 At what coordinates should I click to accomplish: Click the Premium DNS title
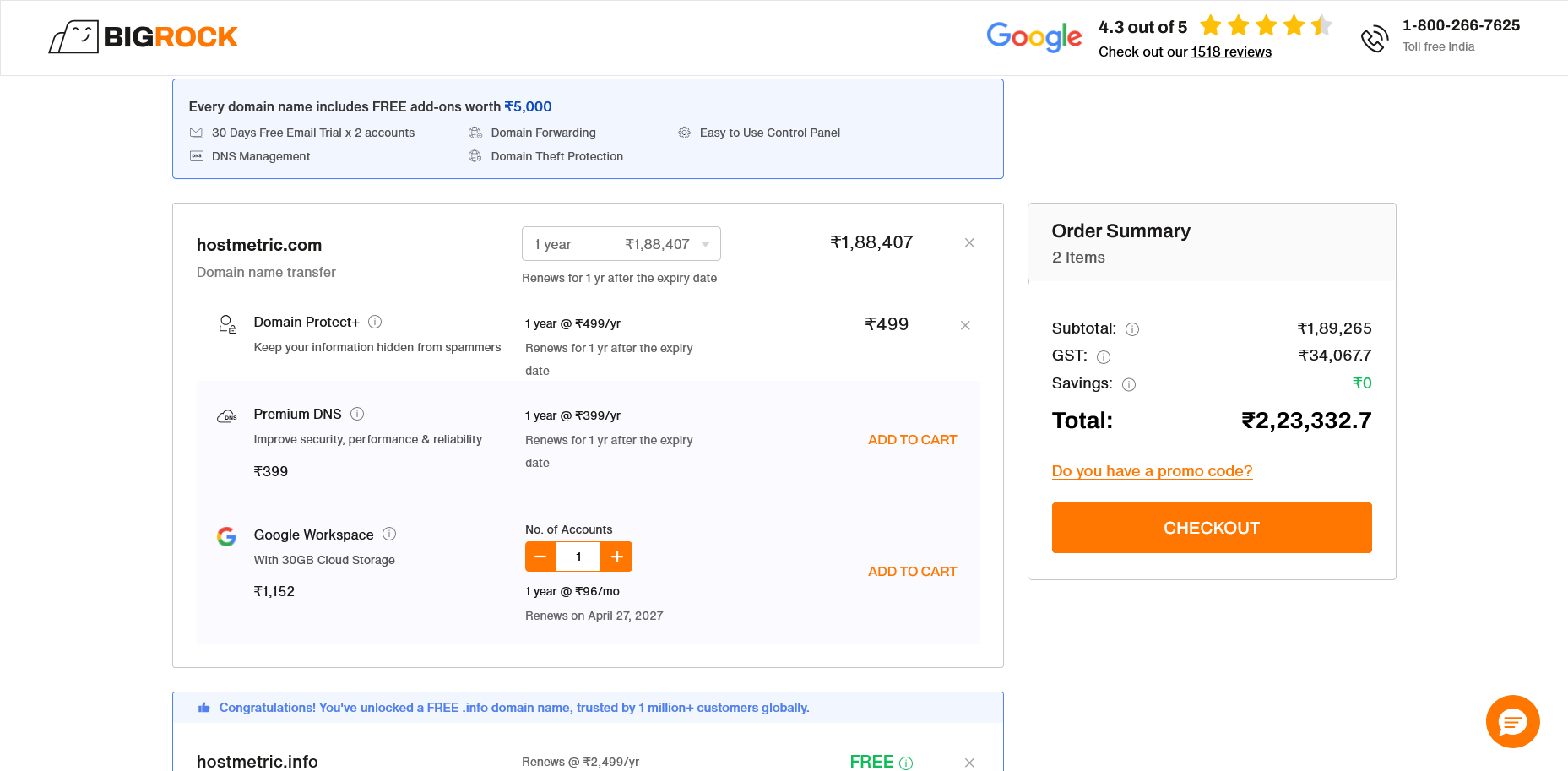(x=297, y=414)
